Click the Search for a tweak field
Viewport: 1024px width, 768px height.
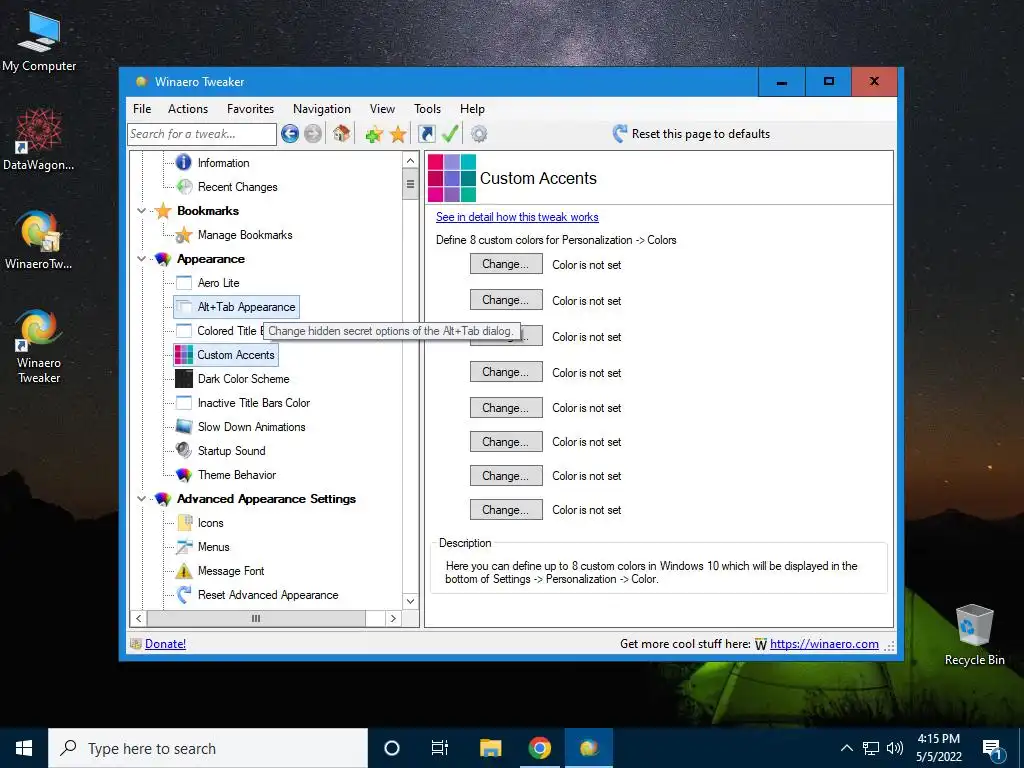202,134
